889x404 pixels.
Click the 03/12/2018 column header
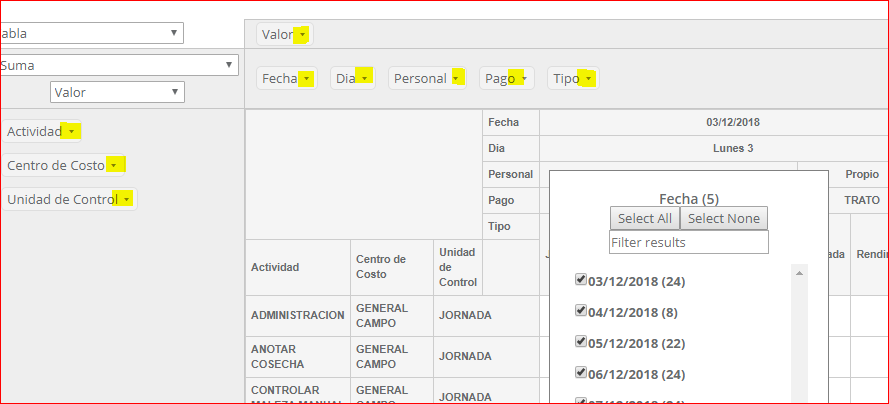pyautogui.click(x=733, y=122)
